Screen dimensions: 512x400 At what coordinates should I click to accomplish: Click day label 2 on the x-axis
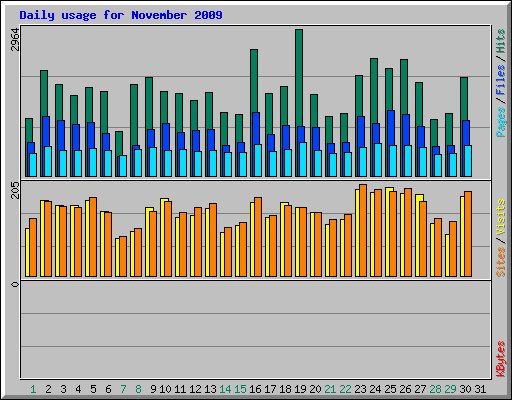point(48,389)
